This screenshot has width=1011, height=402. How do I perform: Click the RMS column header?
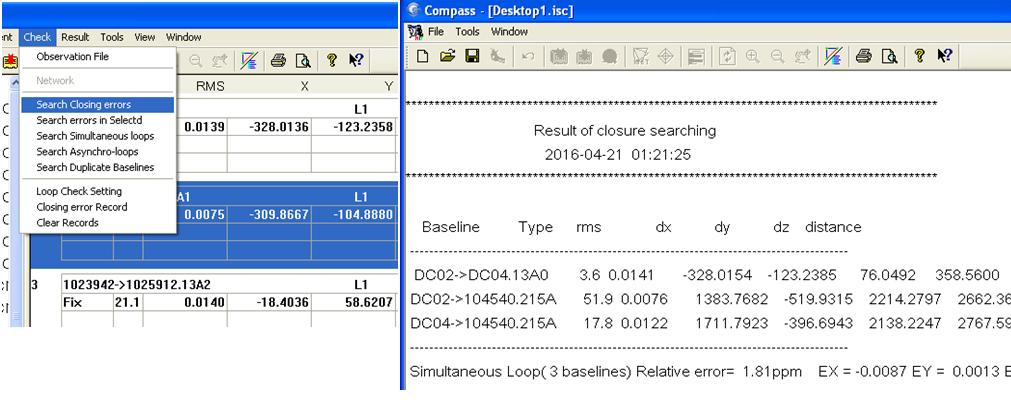[210, 87]
